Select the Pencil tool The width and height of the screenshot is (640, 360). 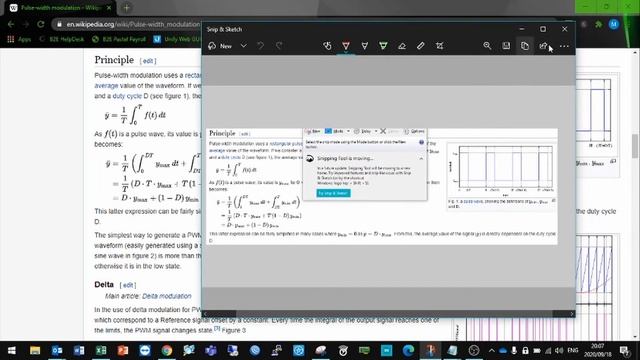tap(364, 46)
